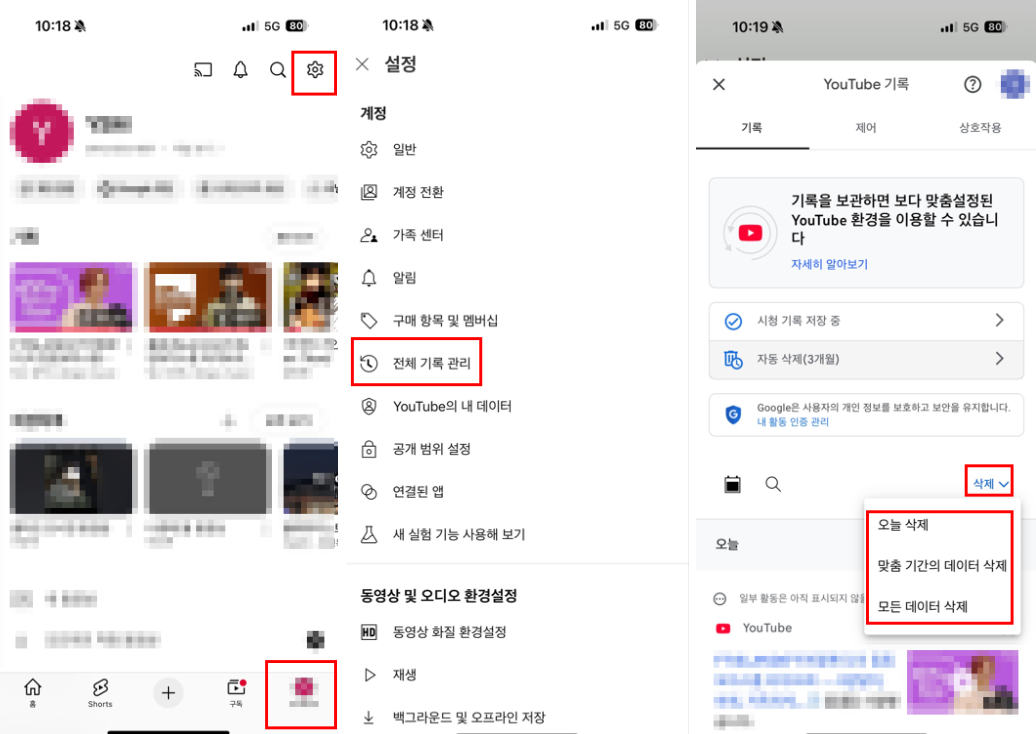Open notifications bell icon
This screenshot has width=1036, height=734.
[240, 70]
